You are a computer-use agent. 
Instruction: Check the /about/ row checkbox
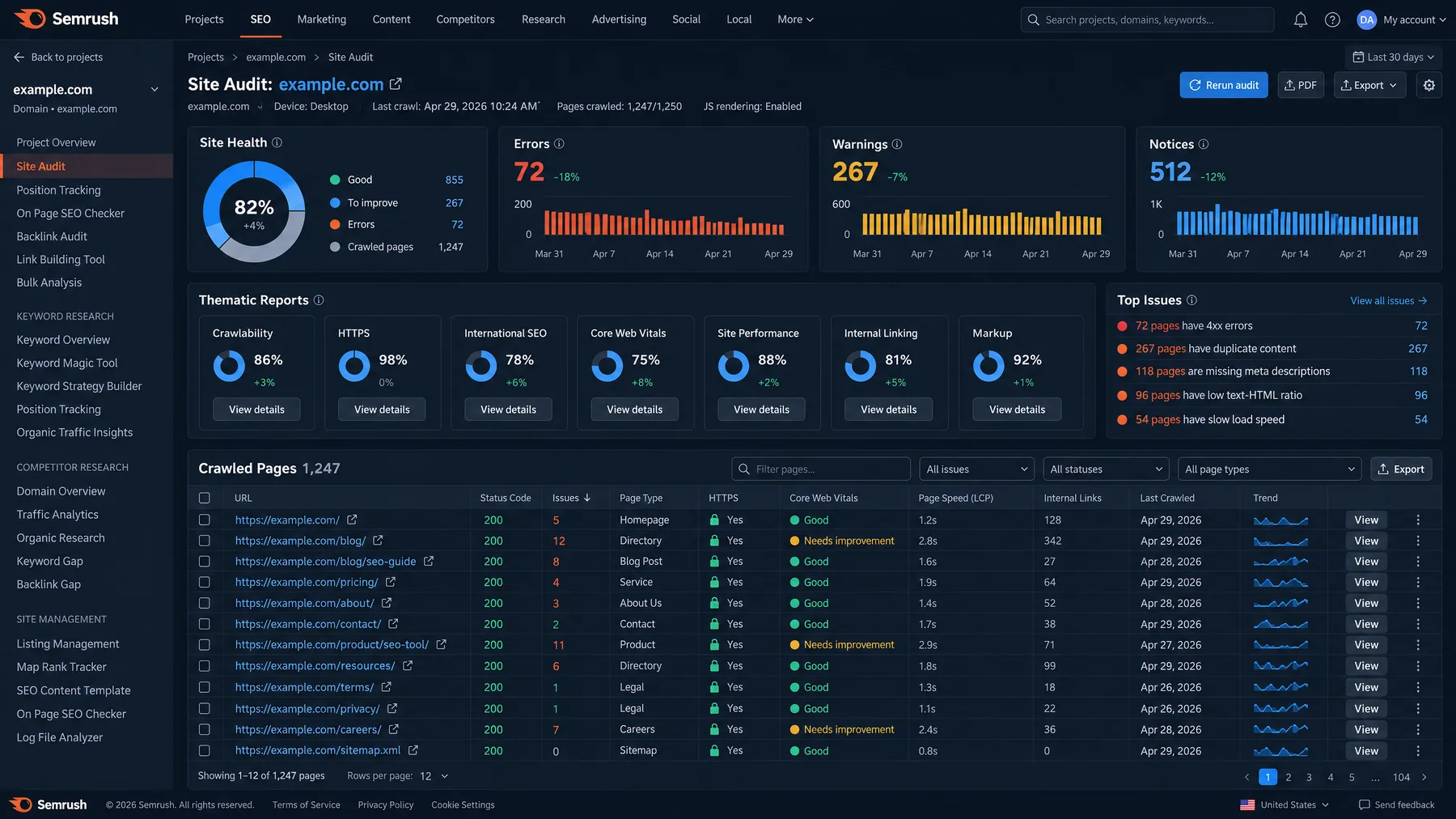[205, 603]
